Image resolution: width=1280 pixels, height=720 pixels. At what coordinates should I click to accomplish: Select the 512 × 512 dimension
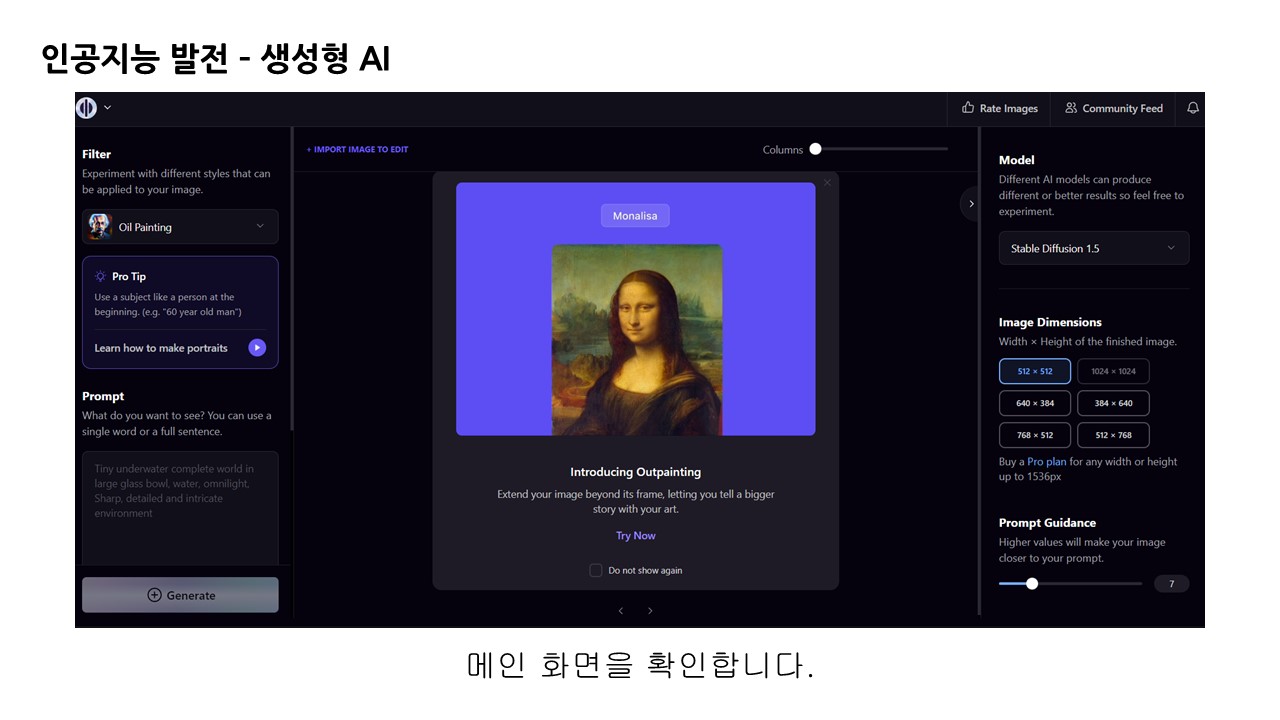(x=1035, y=371)
